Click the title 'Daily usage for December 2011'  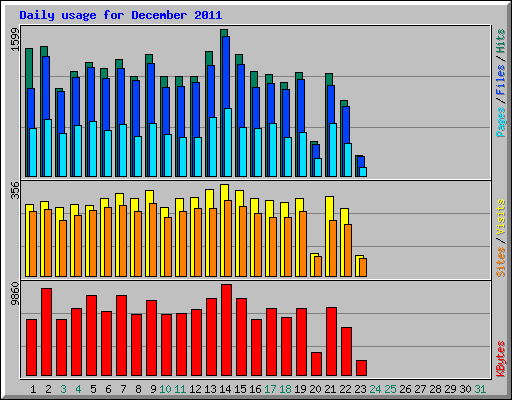tap(120, 15)
